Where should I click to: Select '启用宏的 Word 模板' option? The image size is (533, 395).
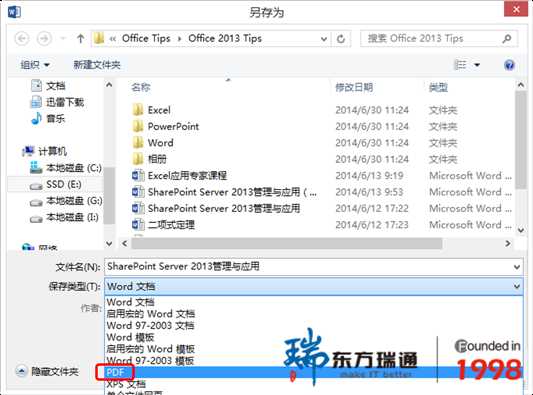151,349
